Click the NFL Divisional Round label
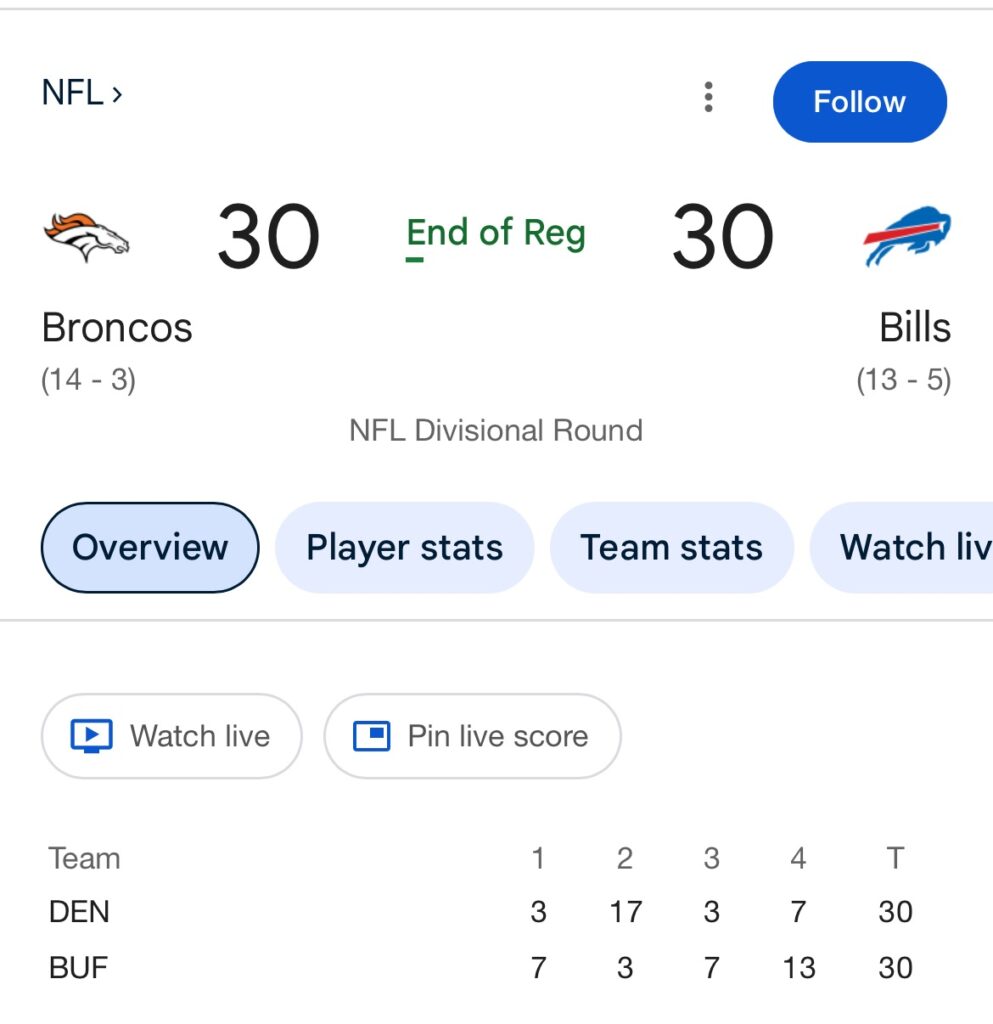Image resolution: width=993 pixels, height=1024 pixels. tap(496, 431)
